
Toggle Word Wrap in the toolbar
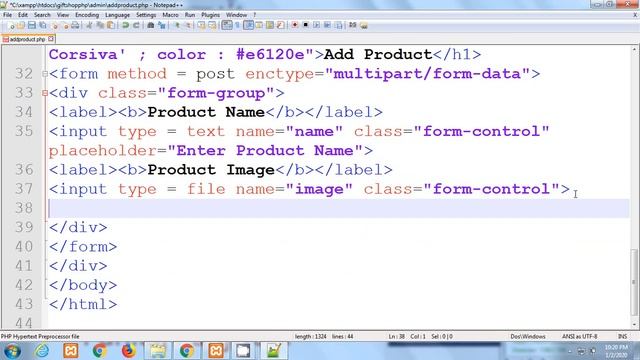tap(227, 25)
